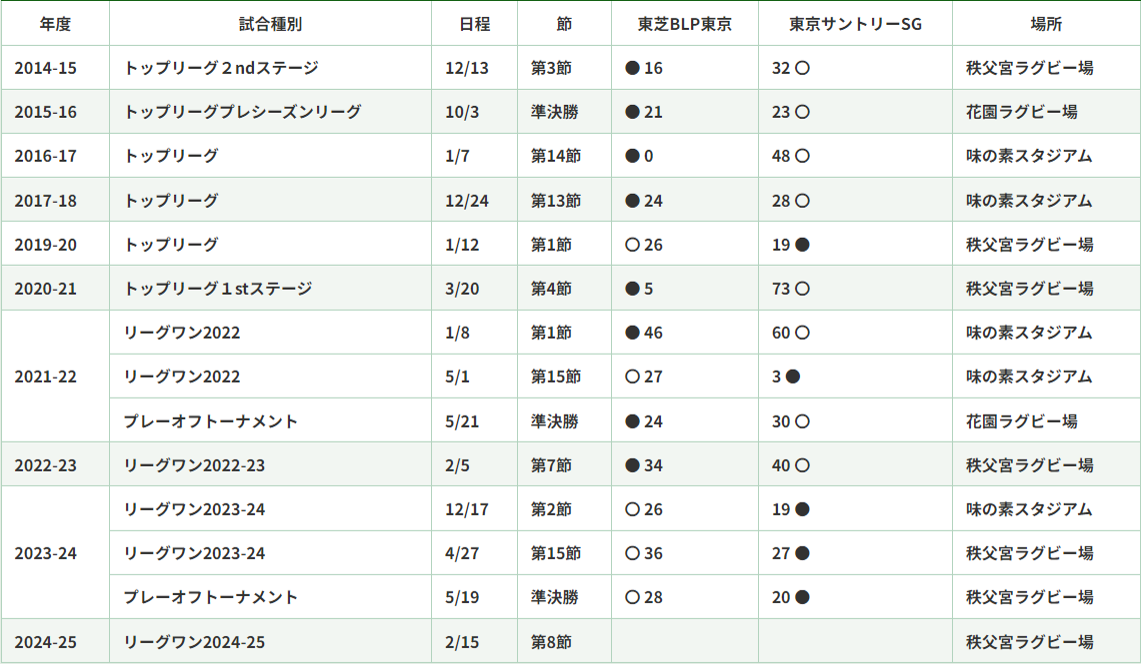Click the black circle before score 0
This screenshot has width=1141, height=664.
click(x=632, y=156)
